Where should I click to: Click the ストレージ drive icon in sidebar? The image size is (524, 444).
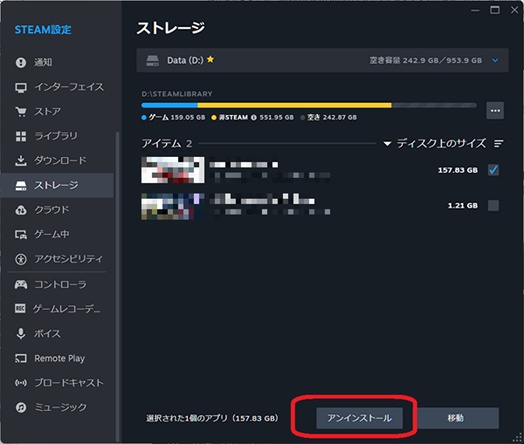(x=21, y=185)
